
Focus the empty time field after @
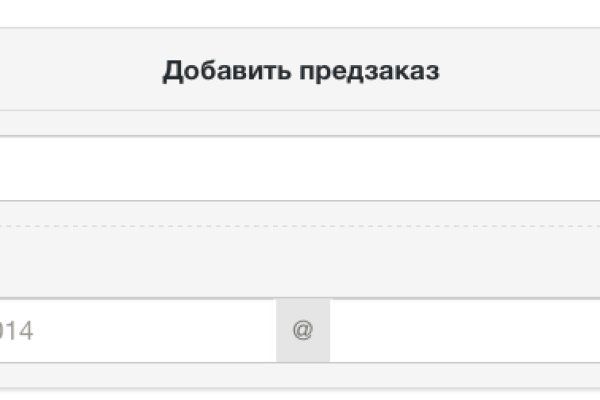click(465, 331)
